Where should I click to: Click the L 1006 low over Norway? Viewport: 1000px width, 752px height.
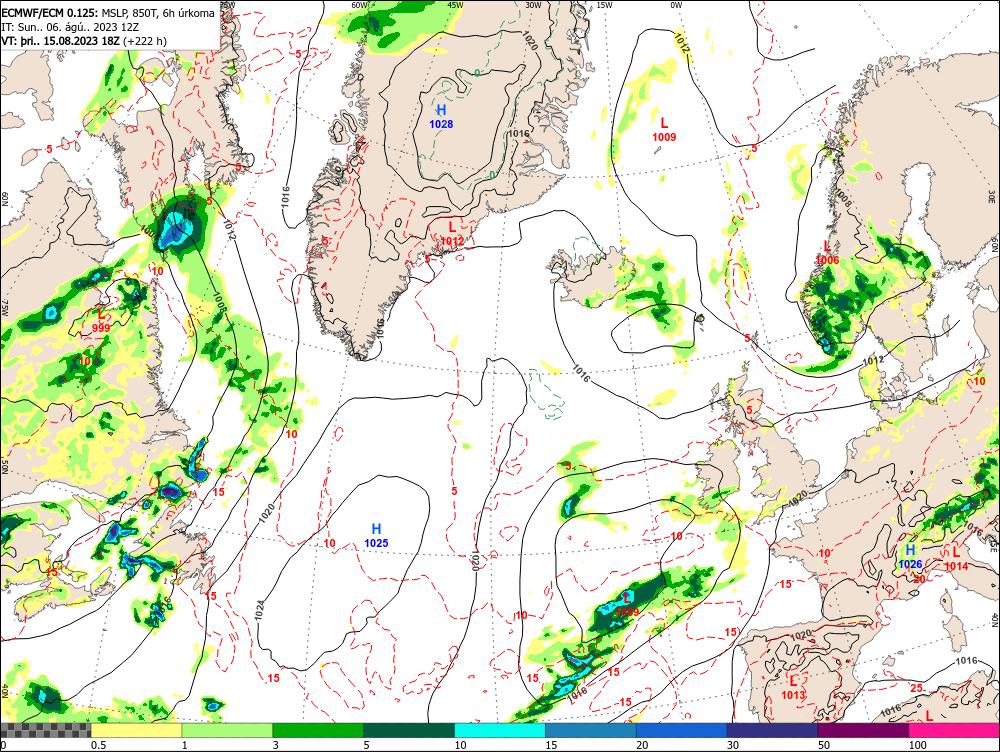(827, 253)
